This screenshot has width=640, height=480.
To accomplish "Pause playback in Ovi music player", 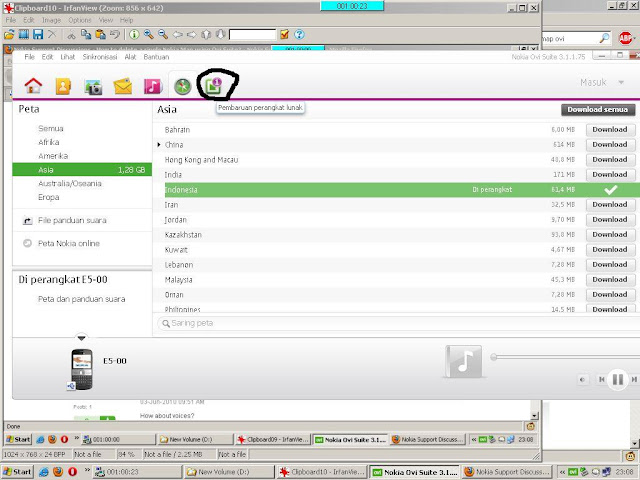I will pyautogui.click(x=618, y=380).
